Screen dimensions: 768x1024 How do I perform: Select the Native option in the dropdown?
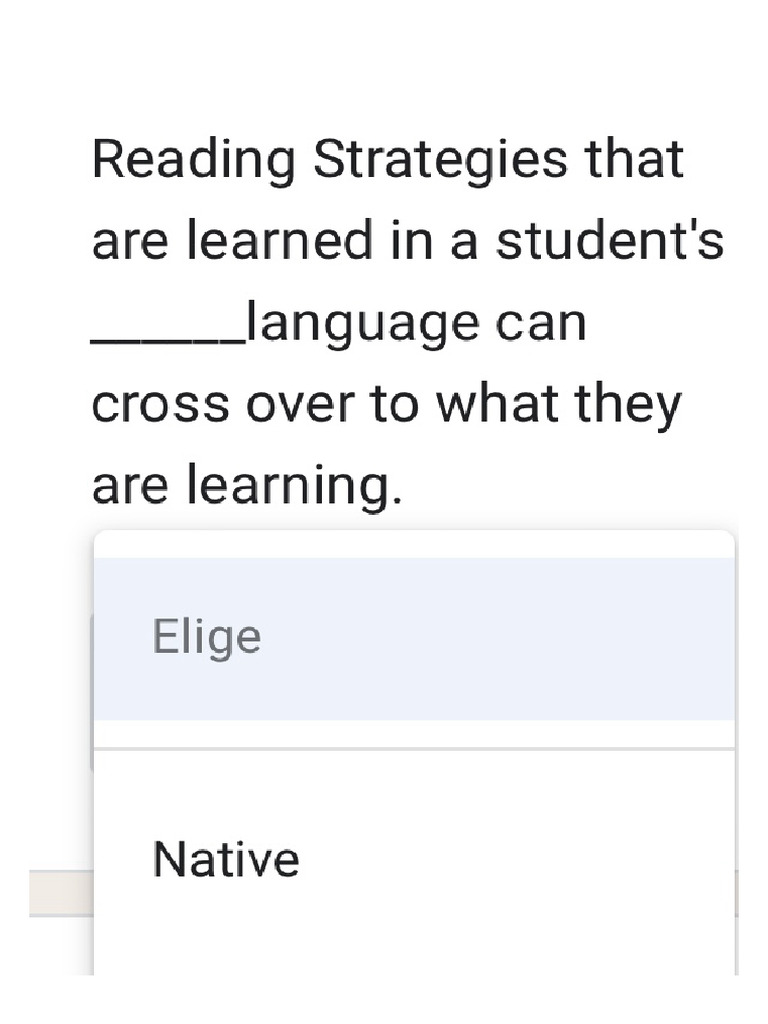(226, 860)
